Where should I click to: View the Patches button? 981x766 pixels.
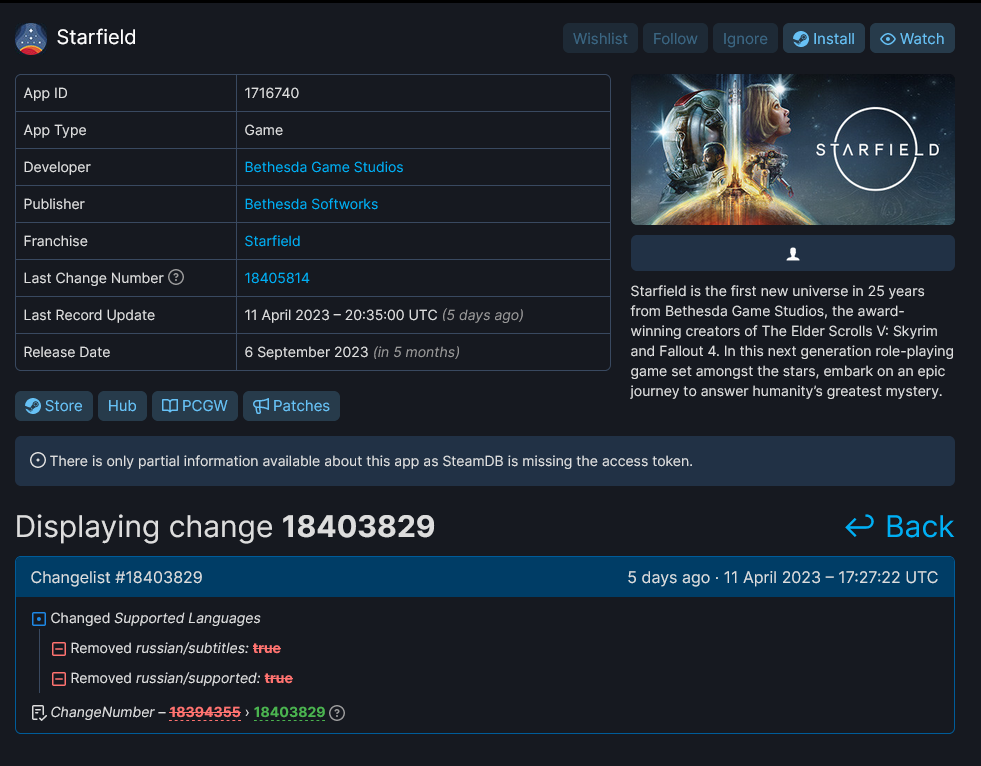click(291, 406)
